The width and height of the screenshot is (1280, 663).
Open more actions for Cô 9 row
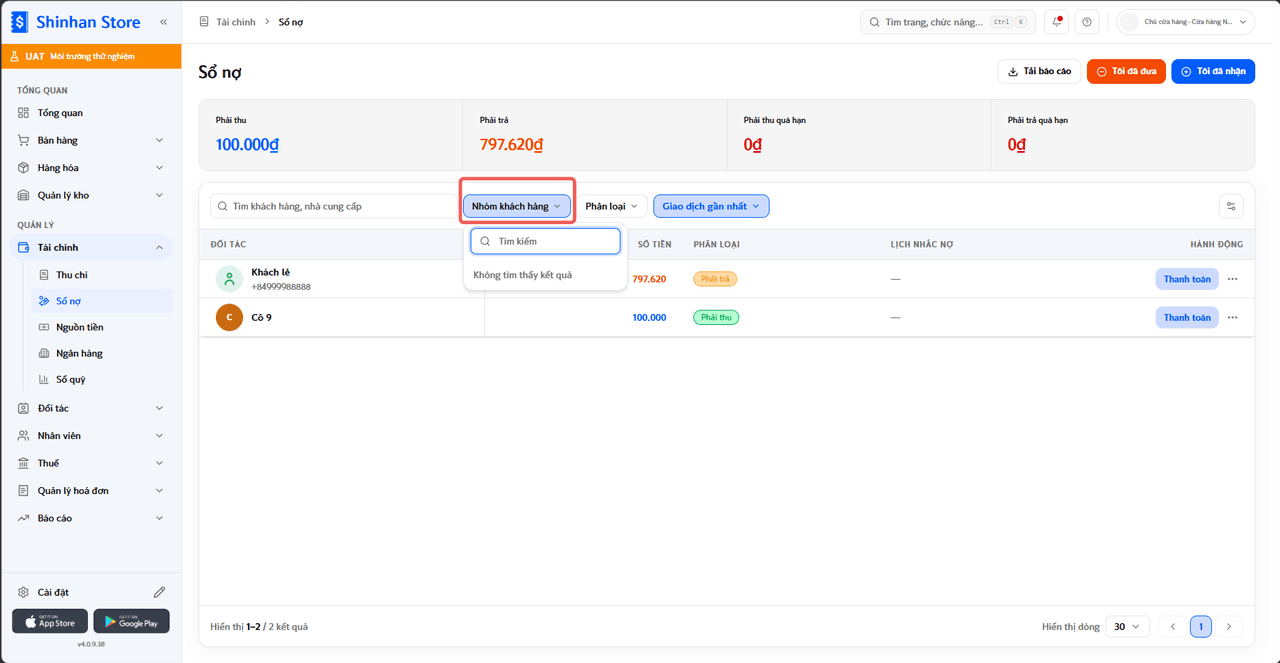(1232, 317)
